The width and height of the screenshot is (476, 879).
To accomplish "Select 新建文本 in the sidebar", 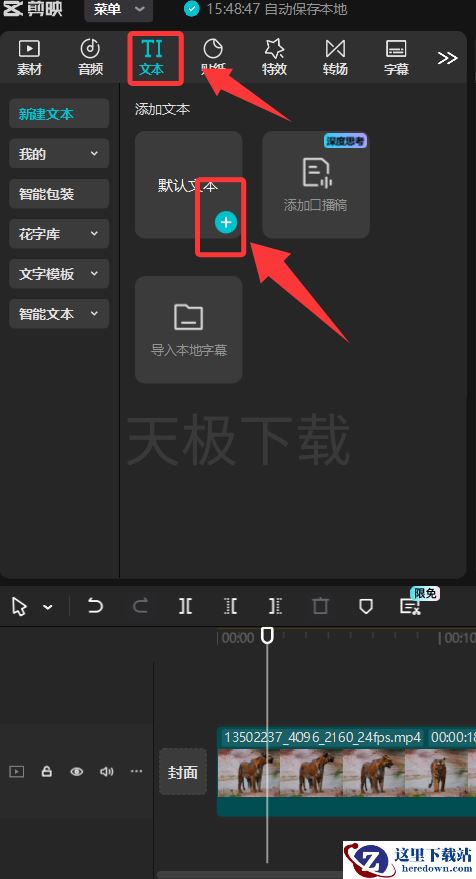I will [59, 114].
